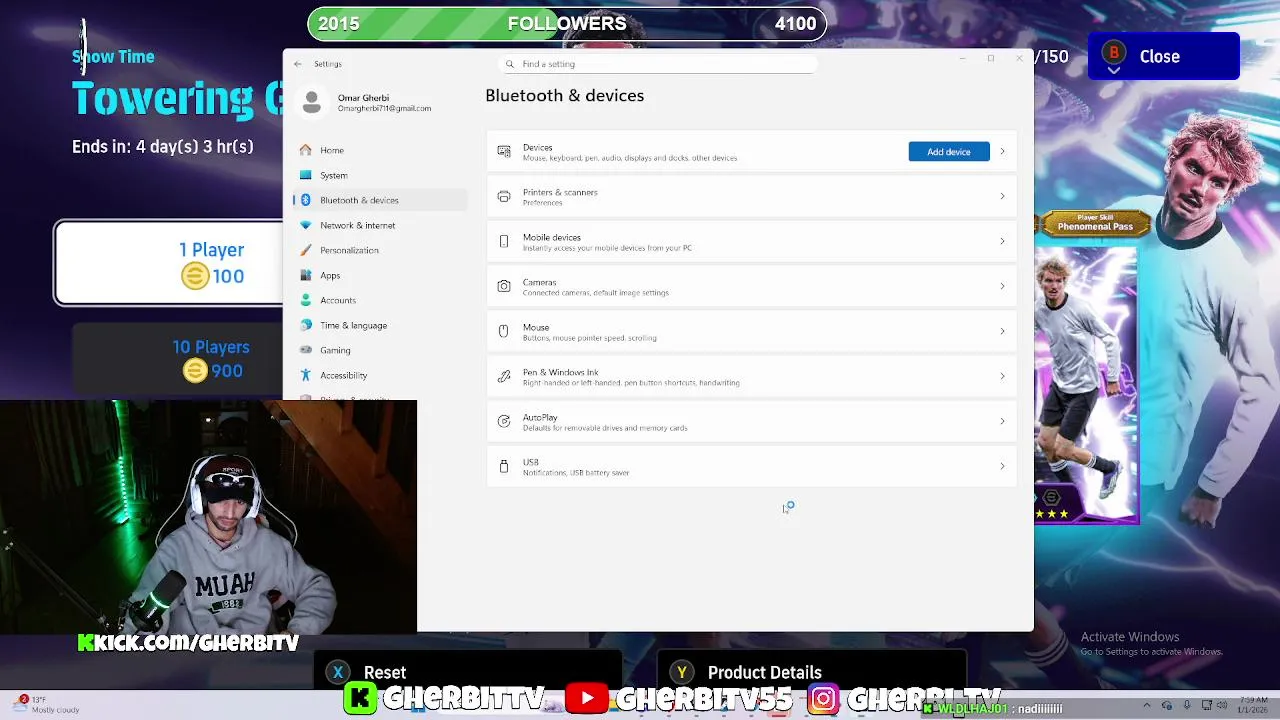Click the game's Reset button
Image resolution: width=1280 pixels, height=720 pixels.
click(468, 672)
